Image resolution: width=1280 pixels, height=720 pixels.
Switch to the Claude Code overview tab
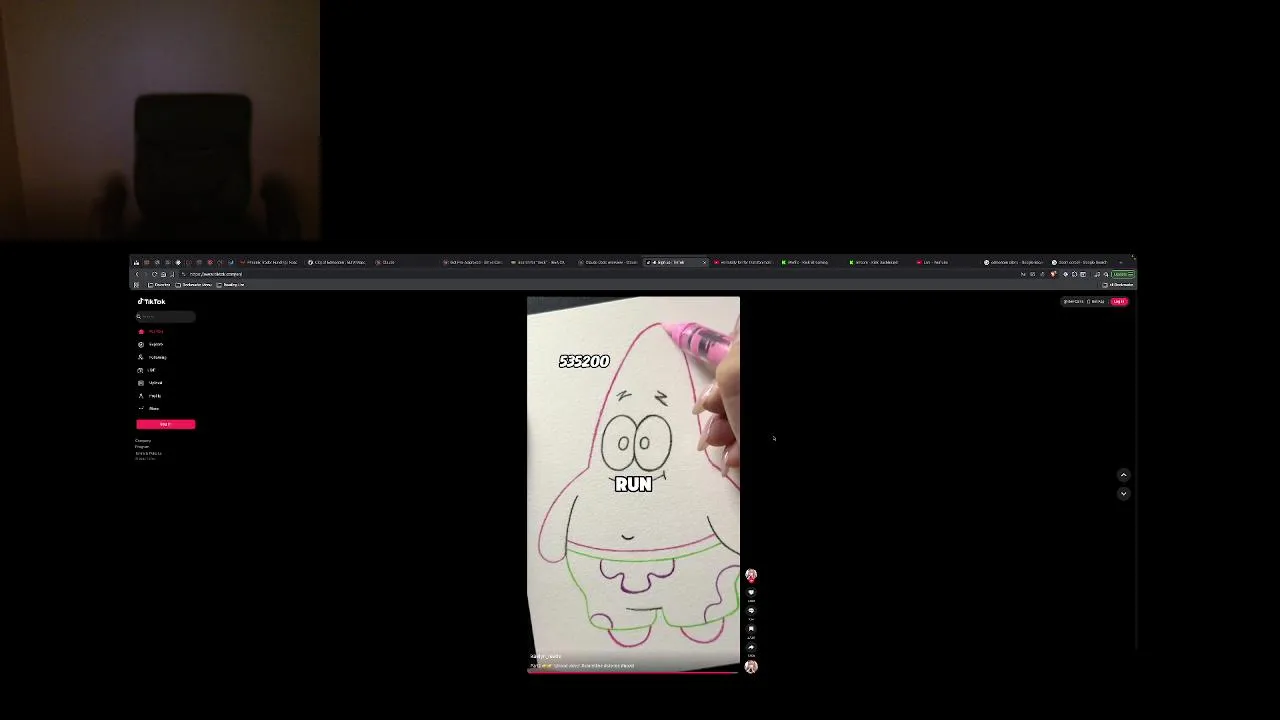click(608, 262)
